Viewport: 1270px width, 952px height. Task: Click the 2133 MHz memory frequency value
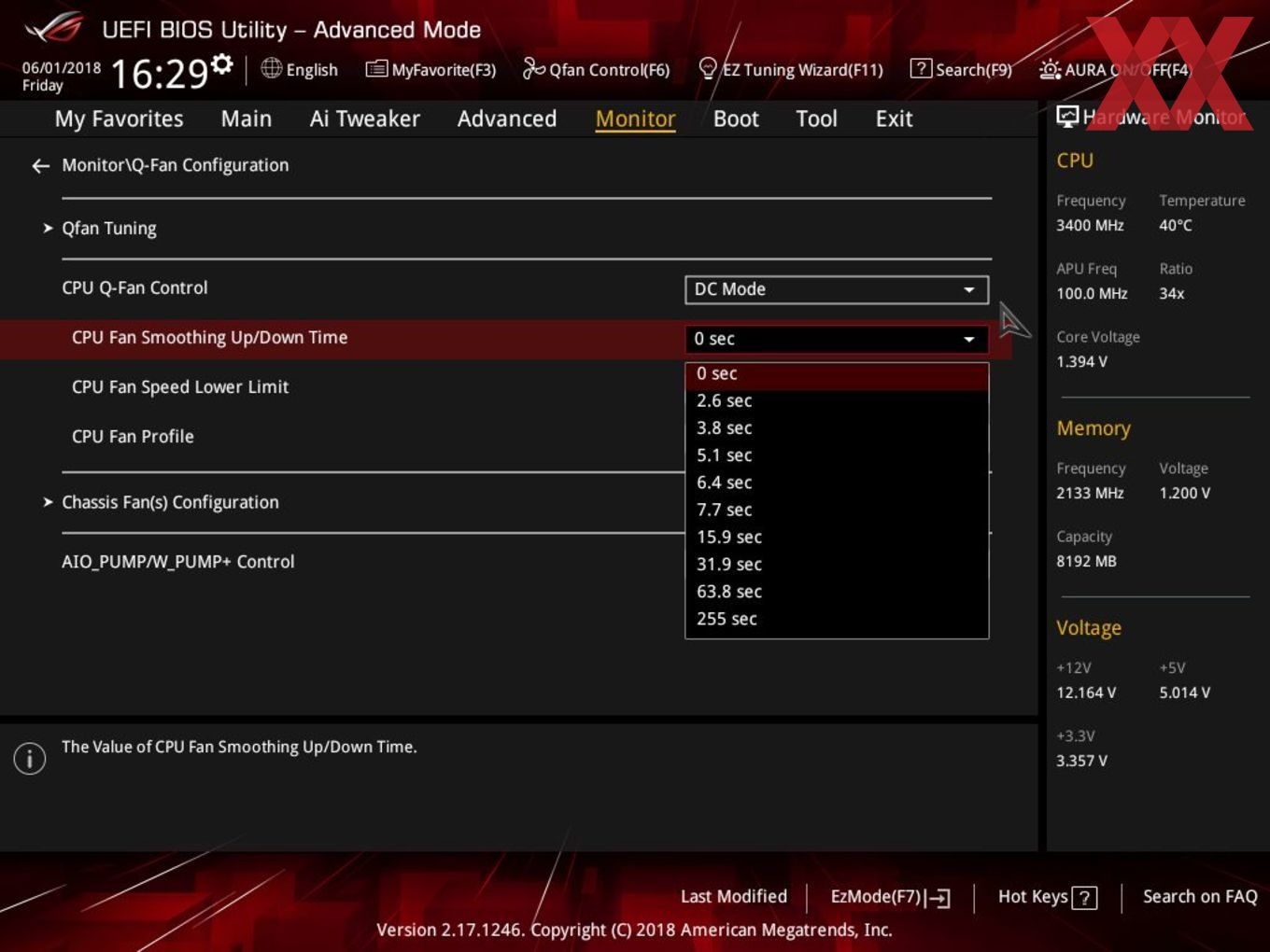coord(1090,494)
